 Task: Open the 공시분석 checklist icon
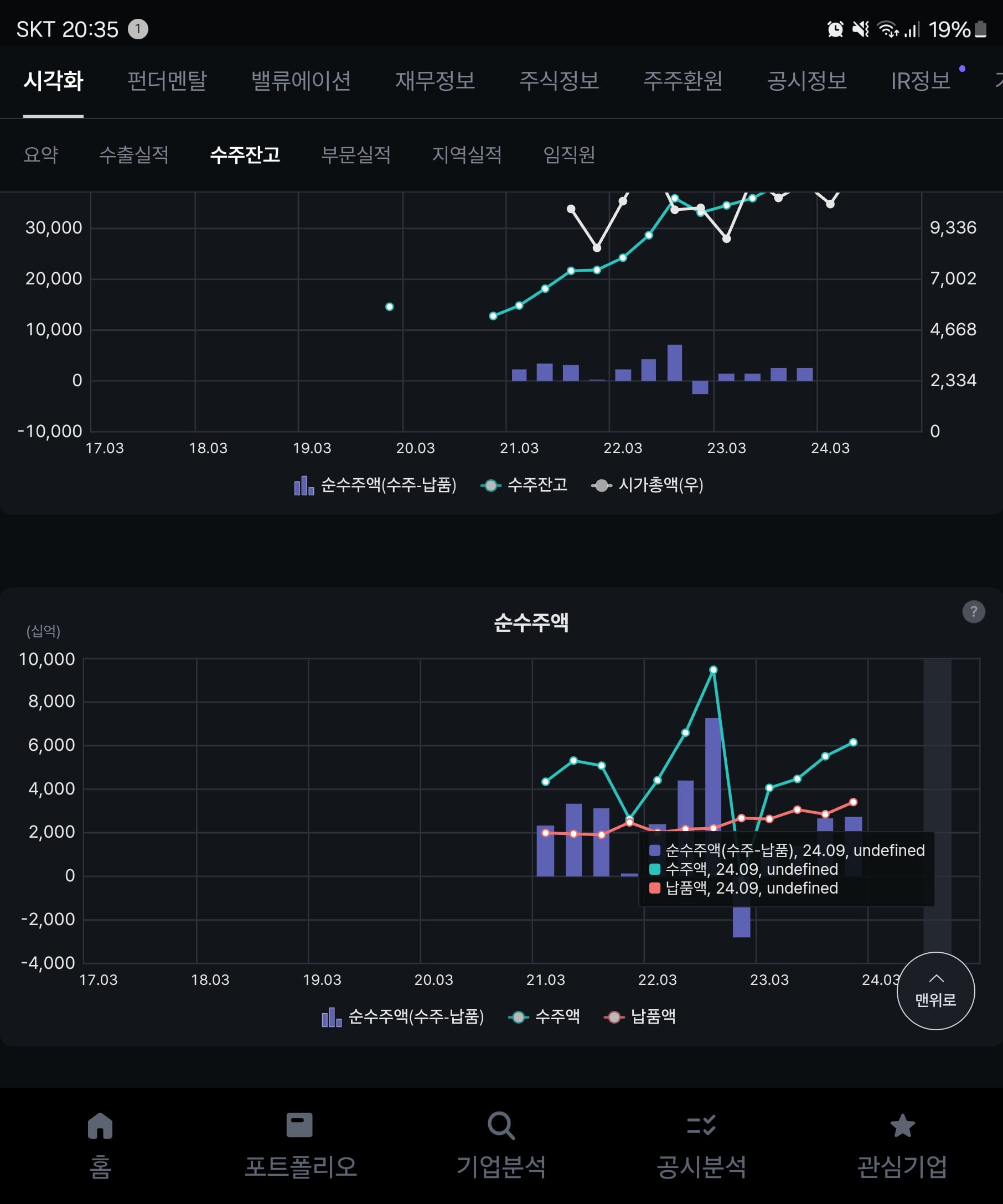(x=701, y=1125)
